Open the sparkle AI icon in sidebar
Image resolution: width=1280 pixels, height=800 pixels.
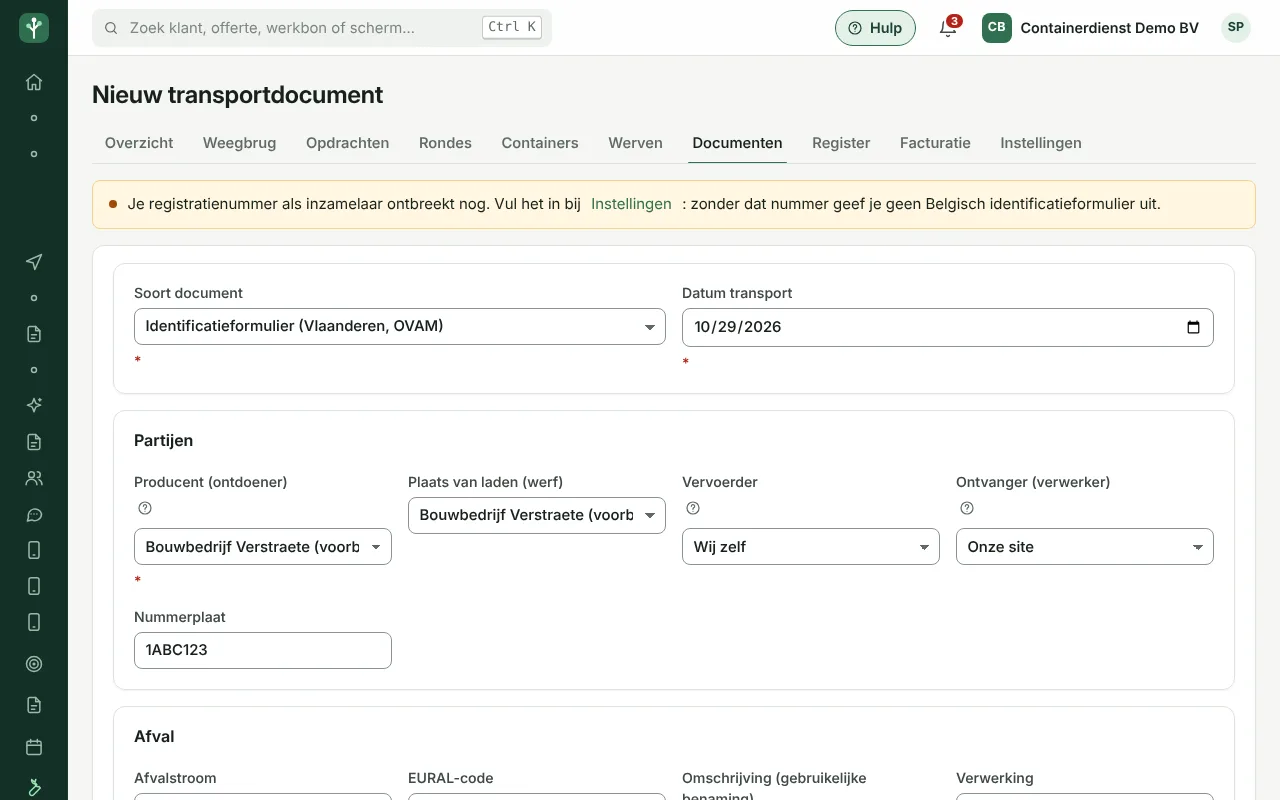[x=34, y=405]
